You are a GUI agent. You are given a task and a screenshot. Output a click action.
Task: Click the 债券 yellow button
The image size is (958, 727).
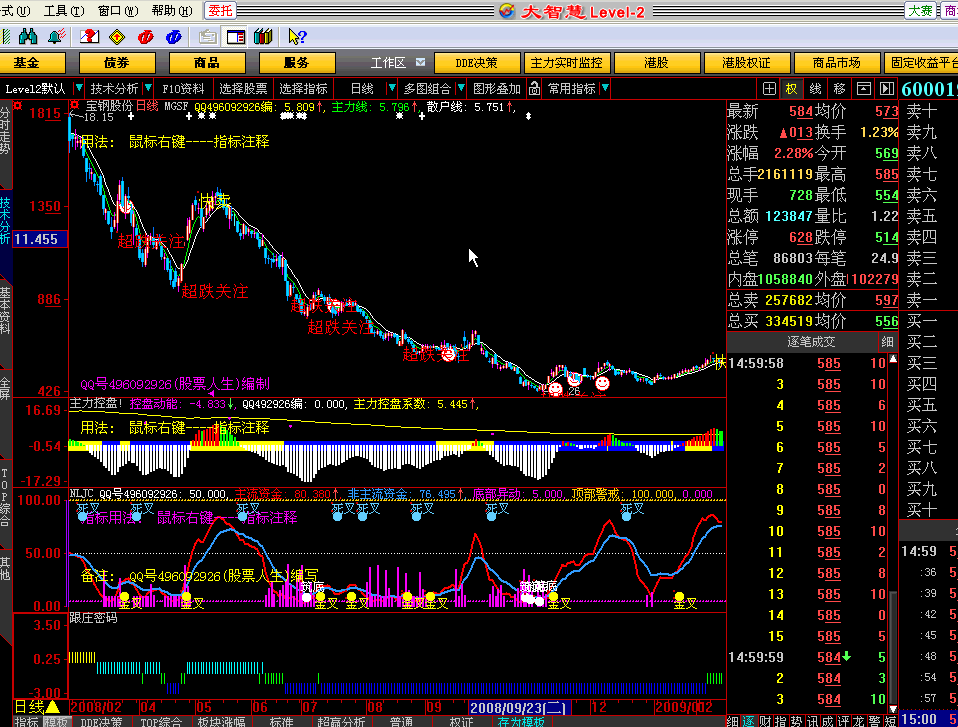[x=117, y=63]
